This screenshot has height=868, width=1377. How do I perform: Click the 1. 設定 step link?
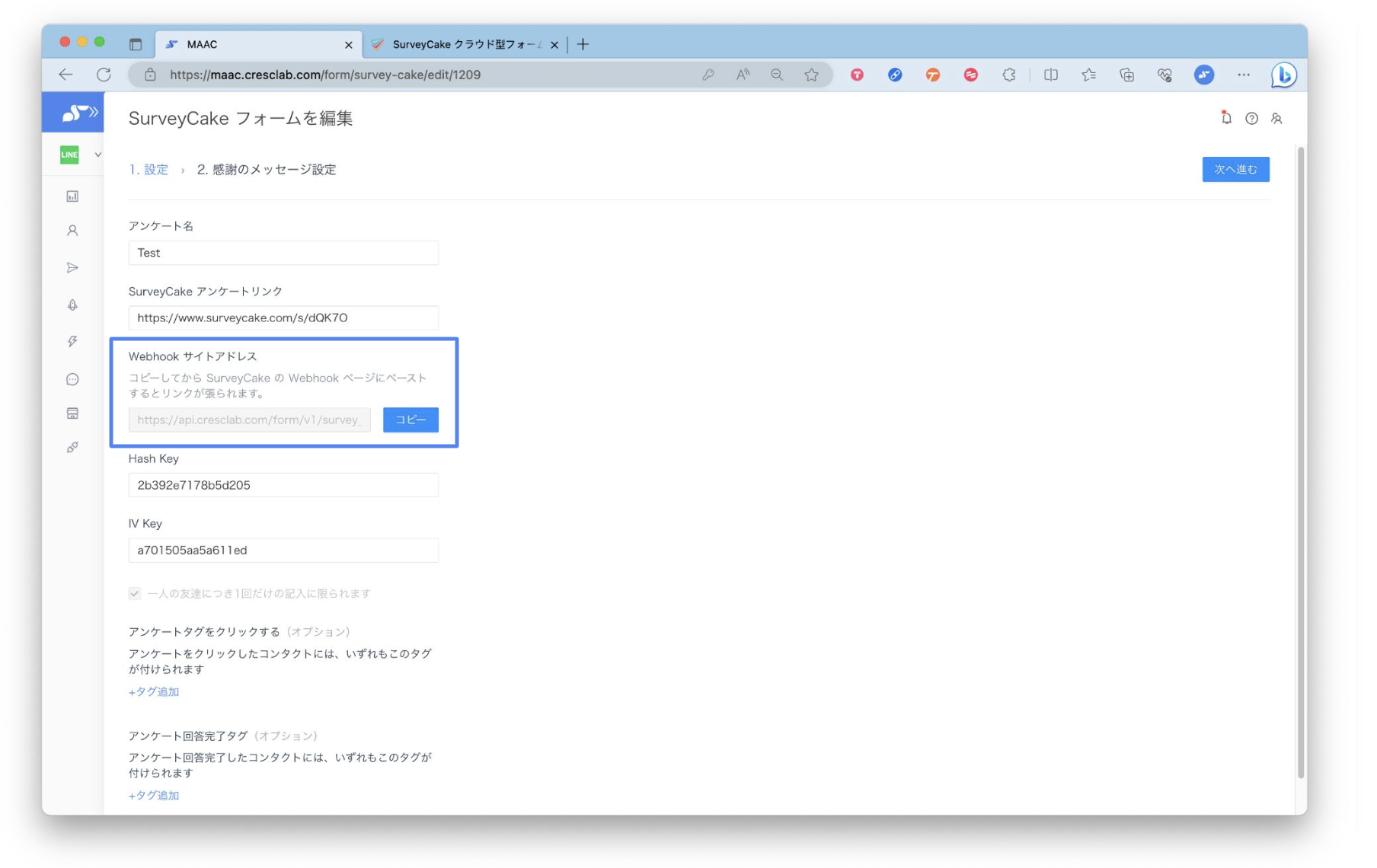[149, 169]
